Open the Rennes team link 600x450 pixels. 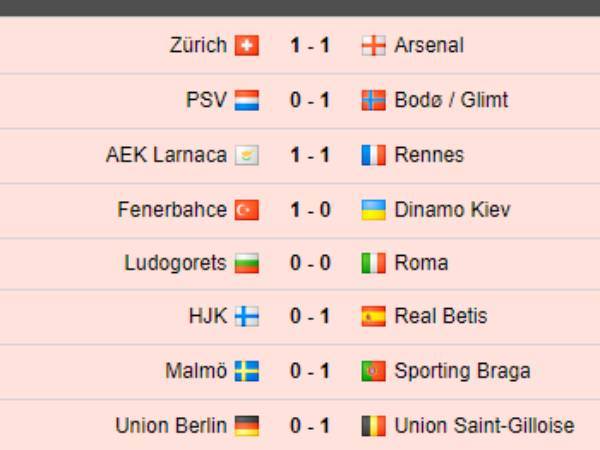click(429, 155)
